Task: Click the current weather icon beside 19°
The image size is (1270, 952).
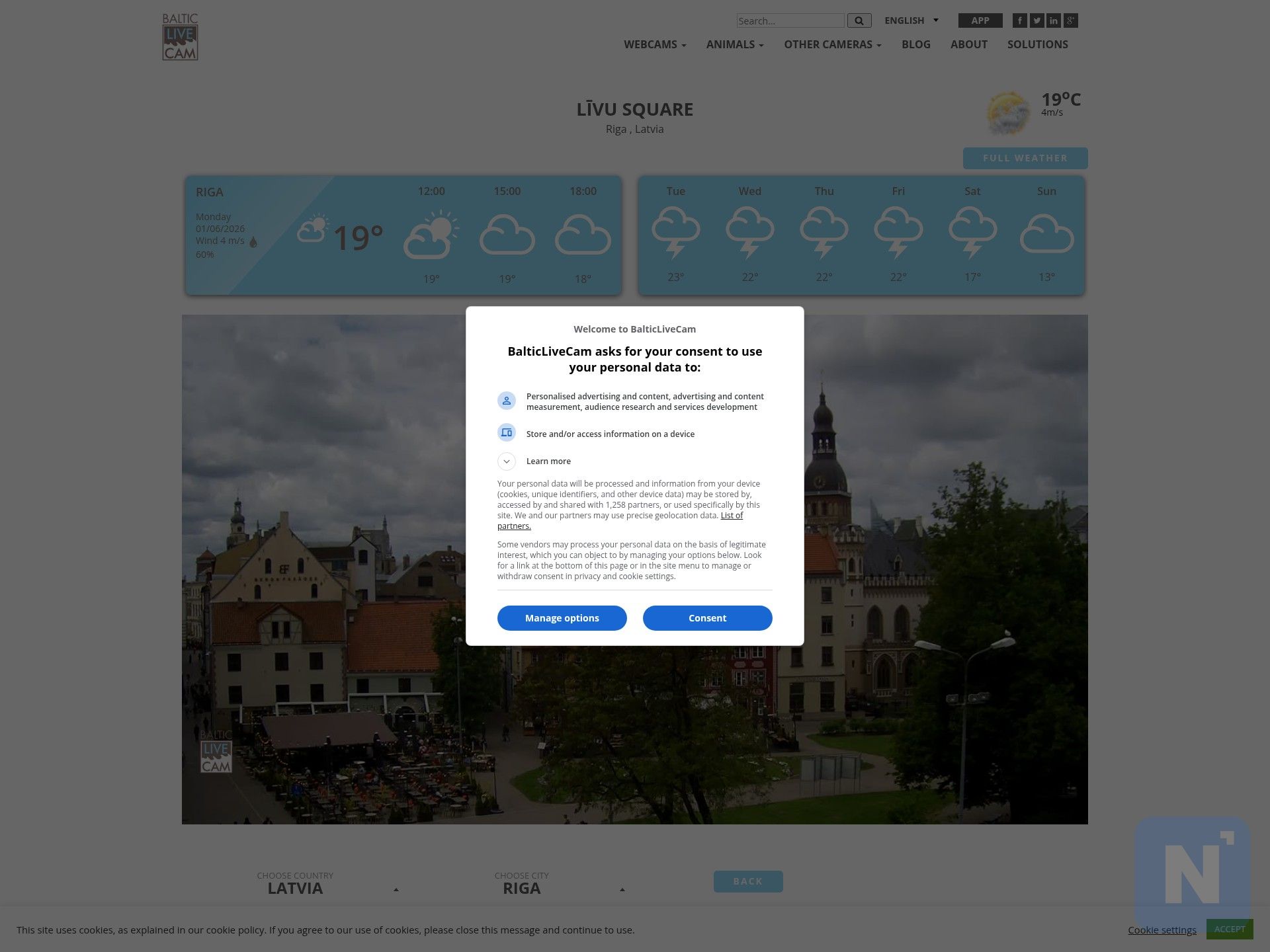Action: [x=313, y=229]
